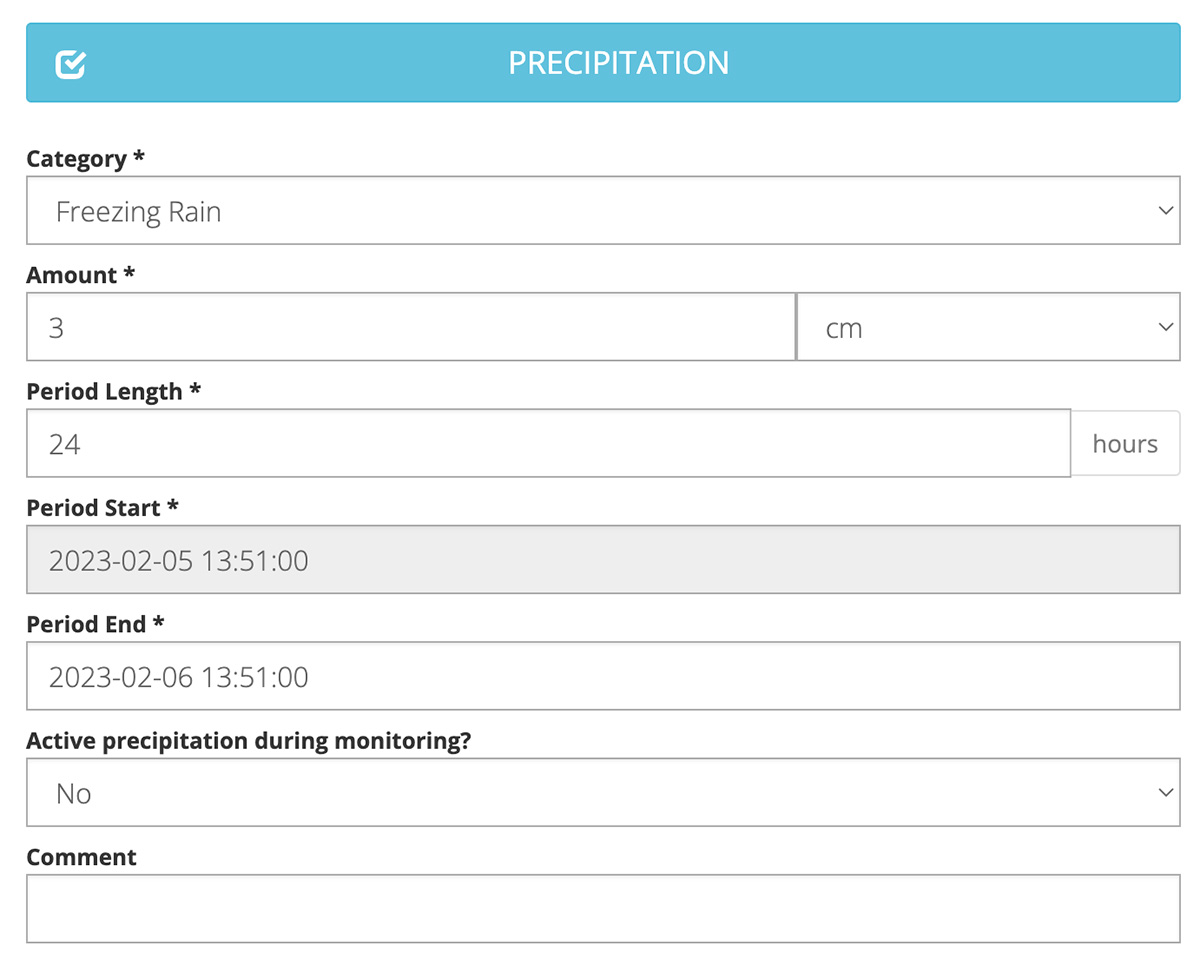Viewport: 1200px width, 966px height.
Task: Click the PRECIPITATION header title
Action: (x=618, y=63)
